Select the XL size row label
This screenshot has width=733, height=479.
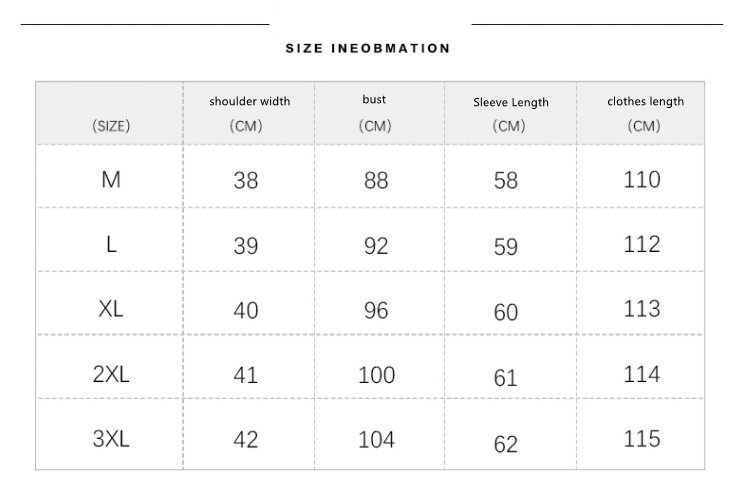[x=111, y=309]
